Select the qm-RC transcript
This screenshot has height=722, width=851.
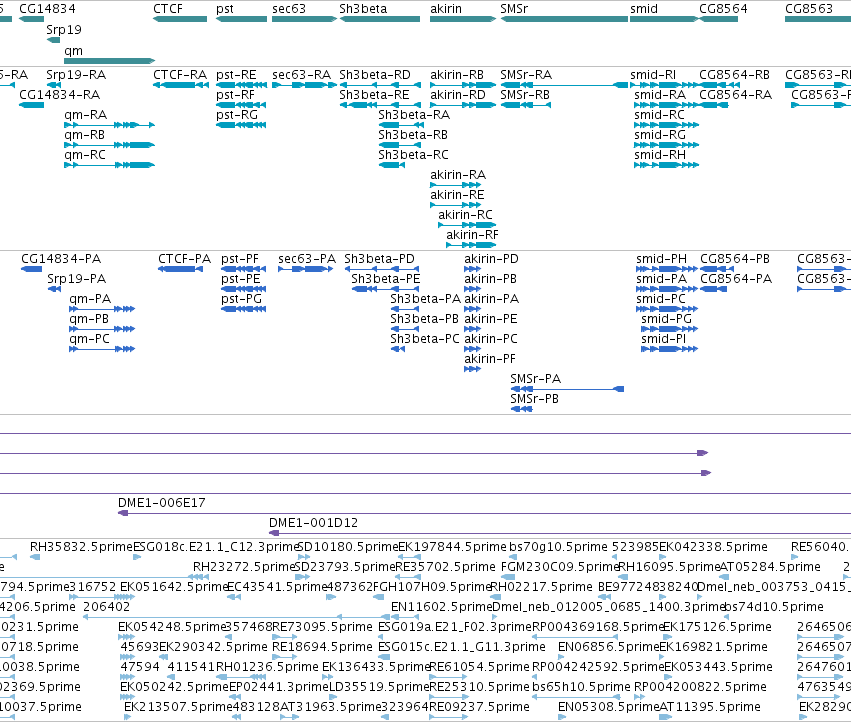pos(110,165)
